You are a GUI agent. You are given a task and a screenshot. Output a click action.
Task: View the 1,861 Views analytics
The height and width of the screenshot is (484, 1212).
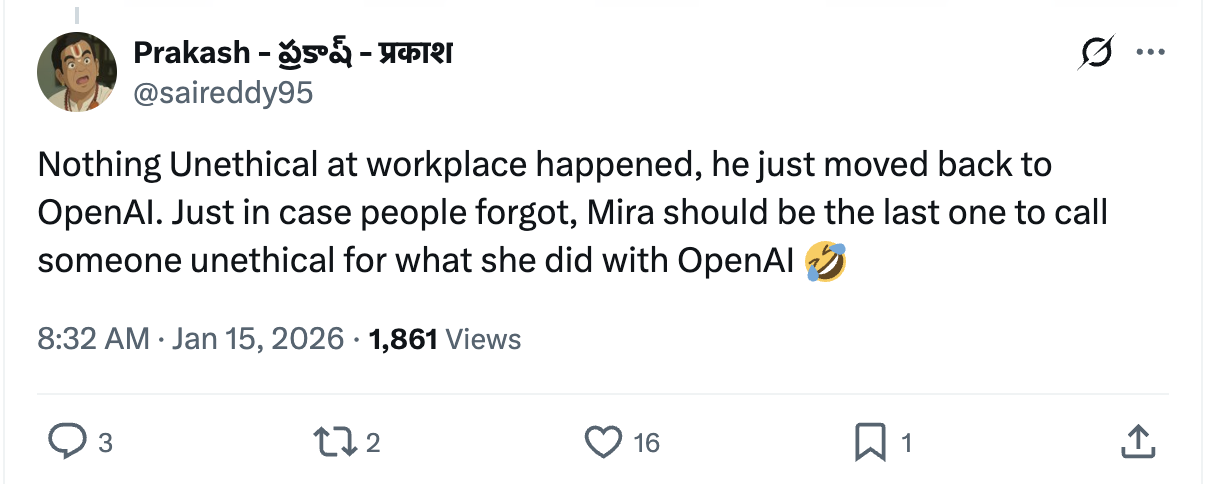point(445,339)
